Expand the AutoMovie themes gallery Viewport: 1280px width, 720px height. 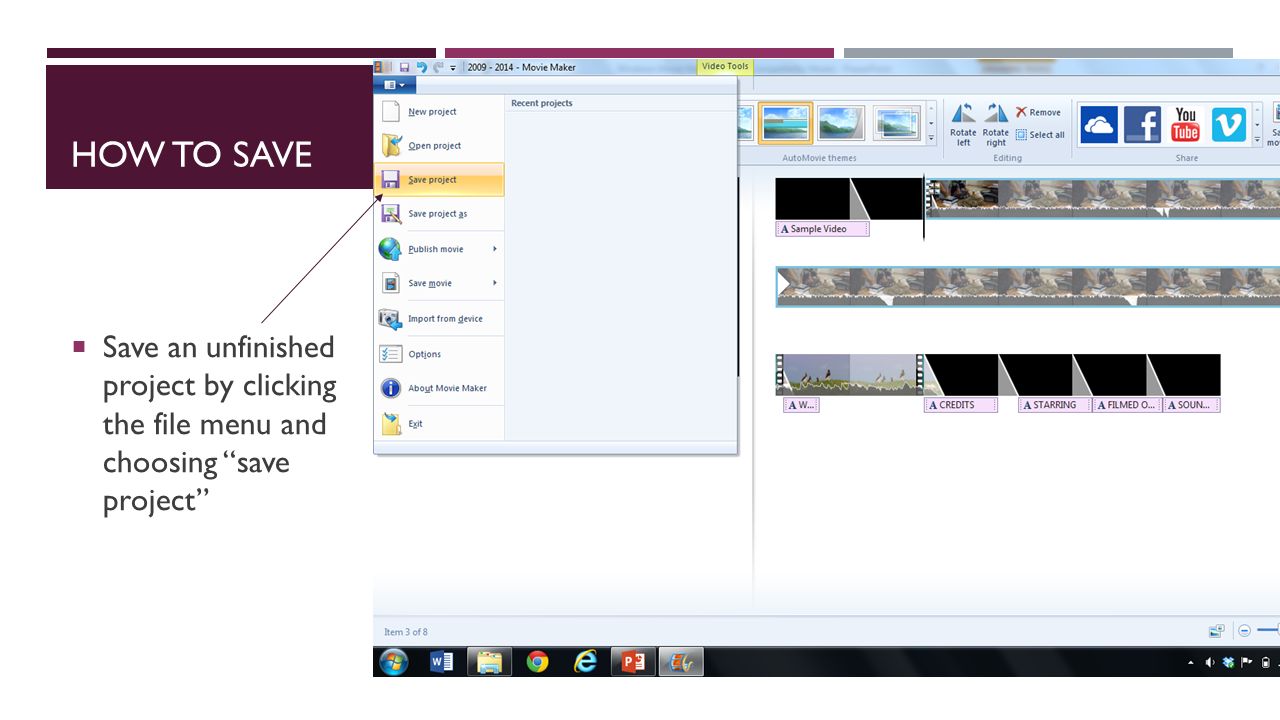tap(932, 139)
